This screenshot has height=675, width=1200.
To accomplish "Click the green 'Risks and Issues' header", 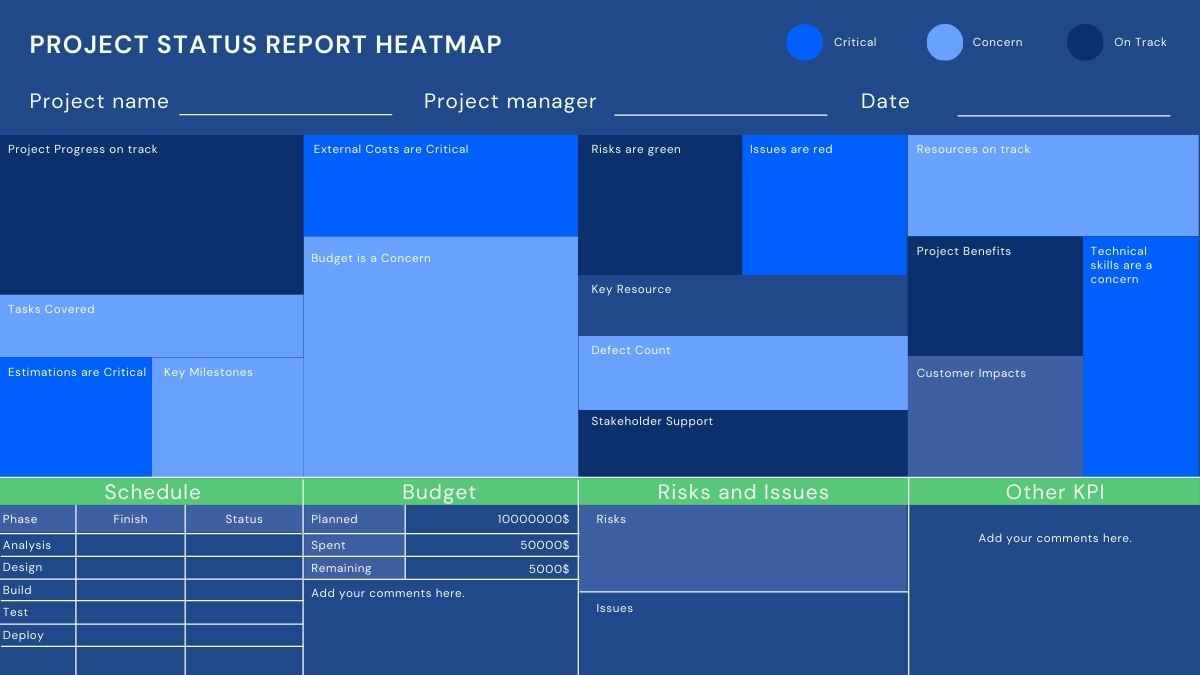I will [x=743, y=491].
